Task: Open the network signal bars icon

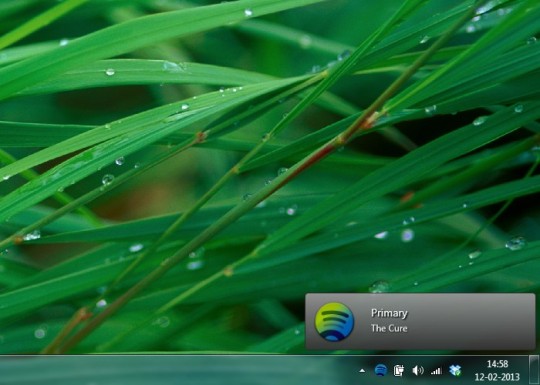Action: click(x=436, y=371)
